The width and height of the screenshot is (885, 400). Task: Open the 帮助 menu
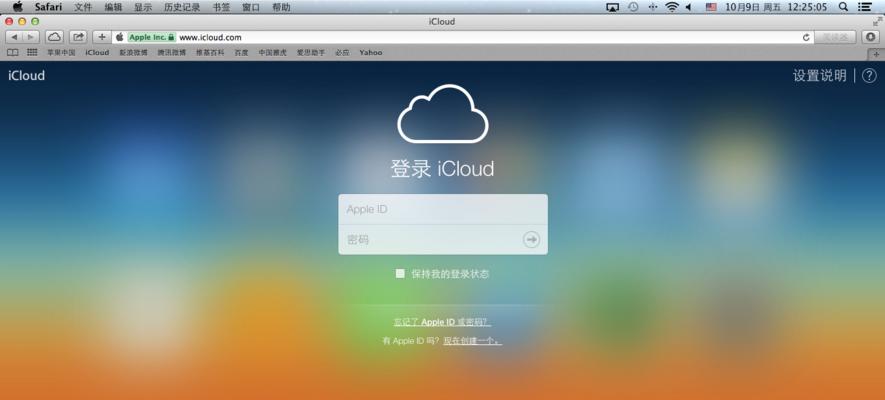281,7
